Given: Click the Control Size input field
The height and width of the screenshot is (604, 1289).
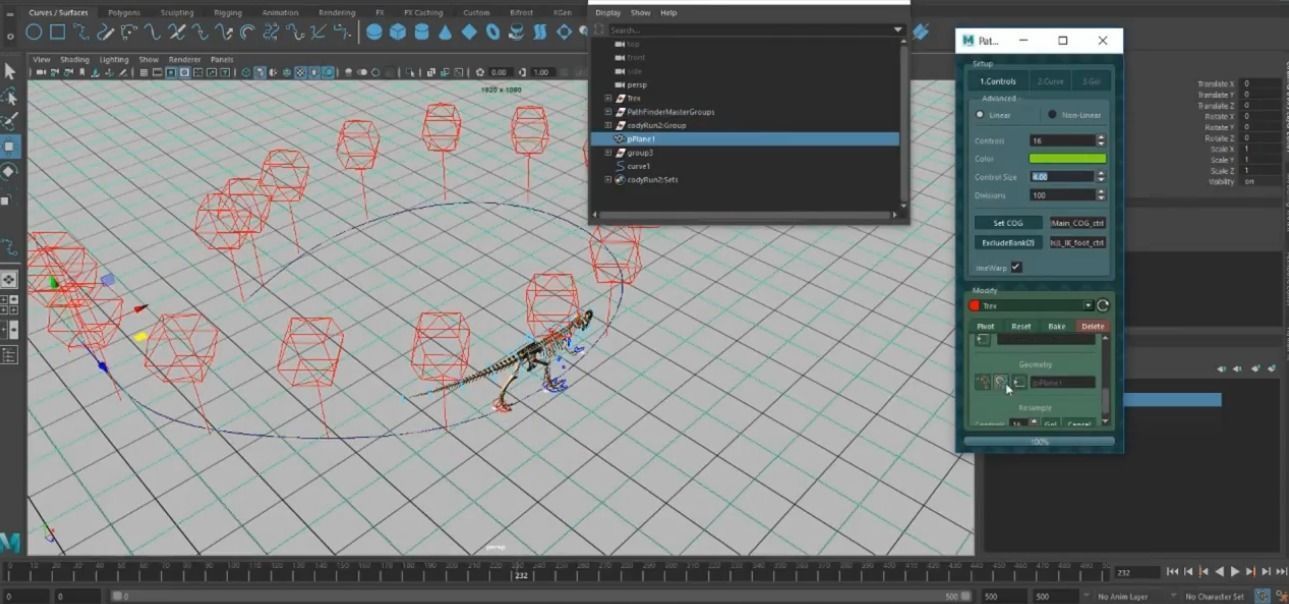Looking at the screenshot, I should (1062, 177).
